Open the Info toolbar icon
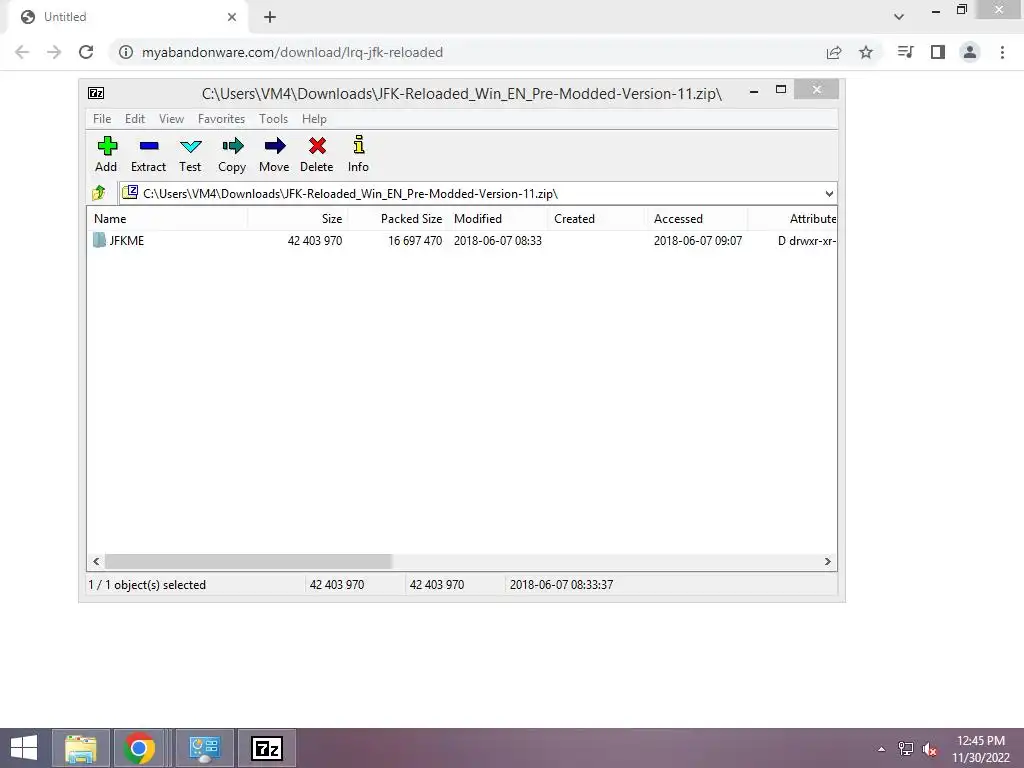 pyautogui.click(x=359, y=144)
